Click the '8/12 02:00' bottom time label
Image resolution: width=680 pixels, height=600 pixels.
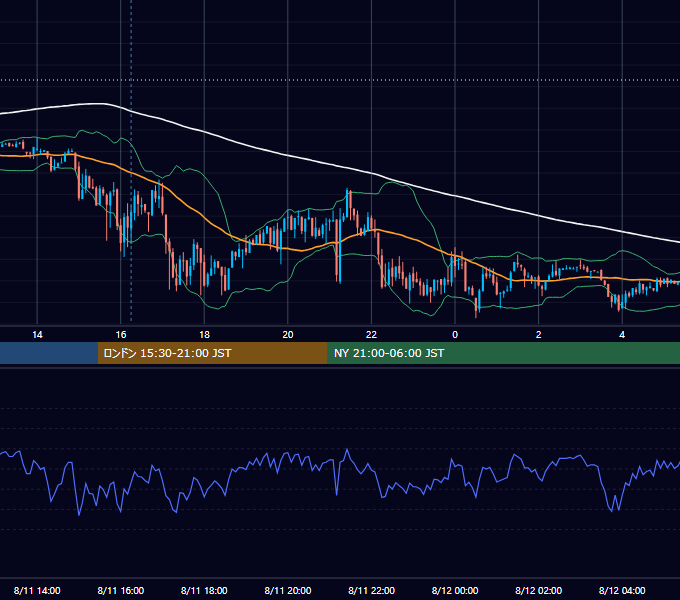click(538, 590)
